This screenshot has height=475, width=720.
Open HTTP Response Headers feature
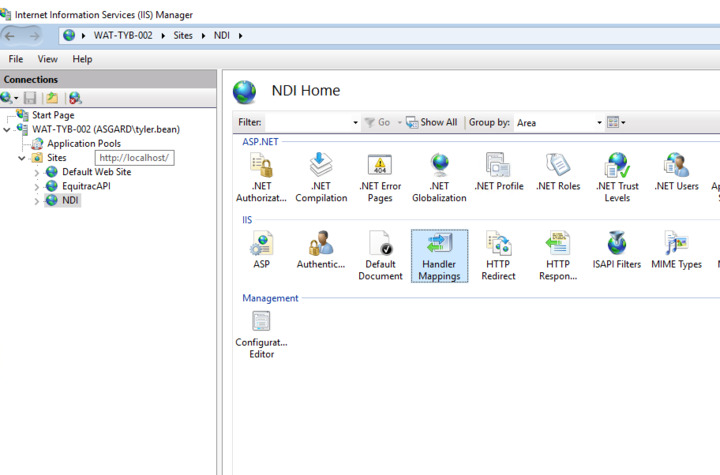tap(558, 256)
